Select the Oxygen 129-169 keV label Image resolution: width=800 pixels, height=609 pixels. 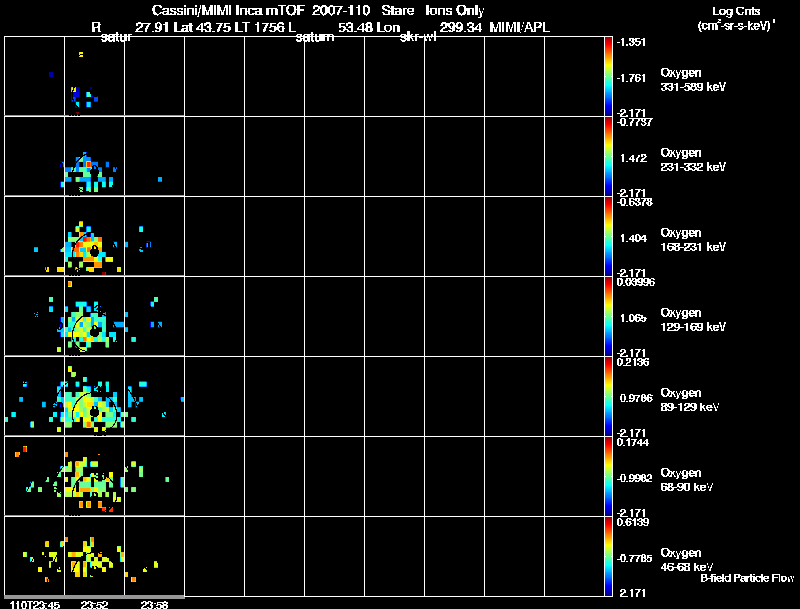(x=693, y=320)
